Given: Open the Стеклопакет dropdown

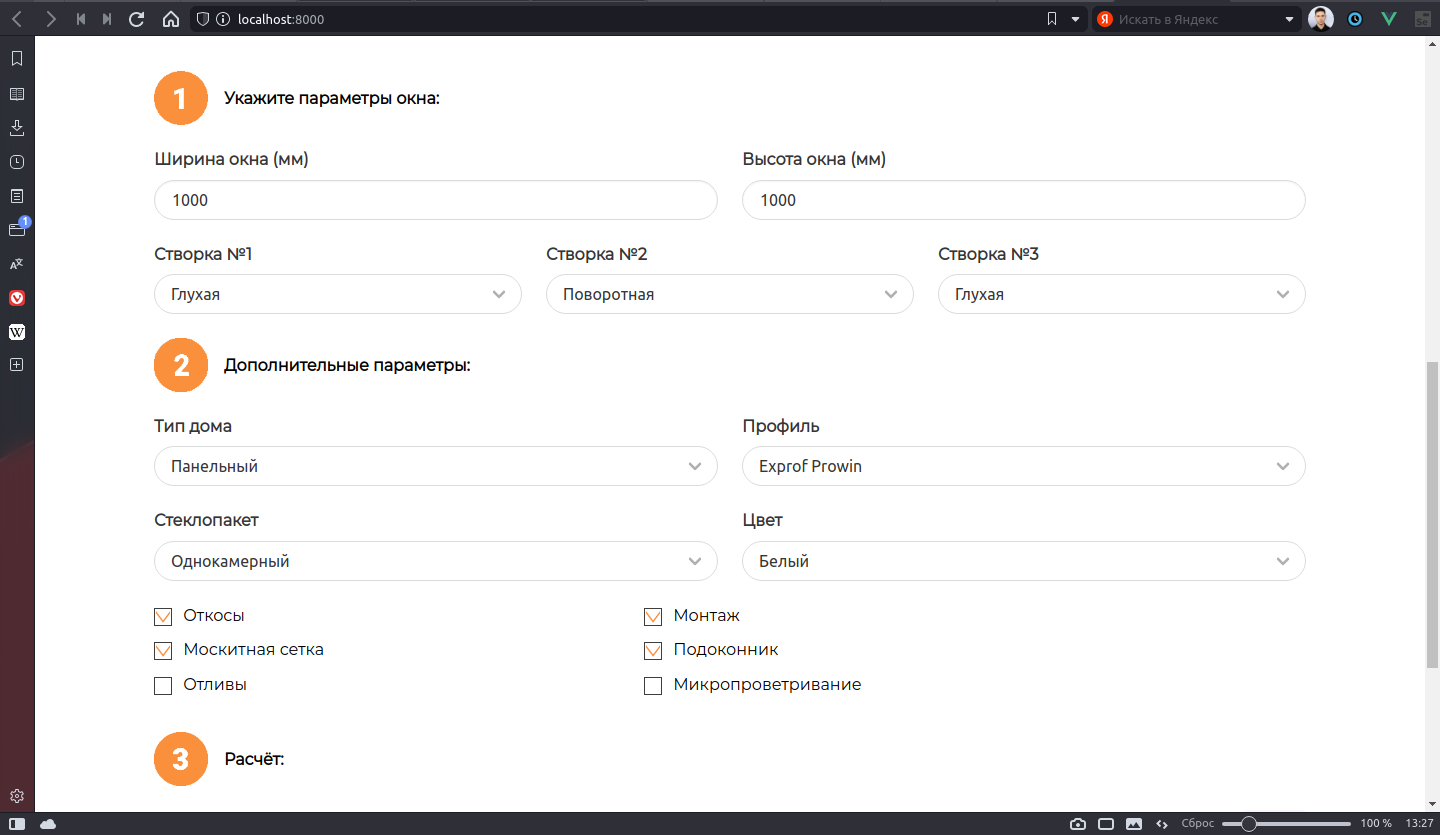Looking at the screenshot, I should pos(436,561).
